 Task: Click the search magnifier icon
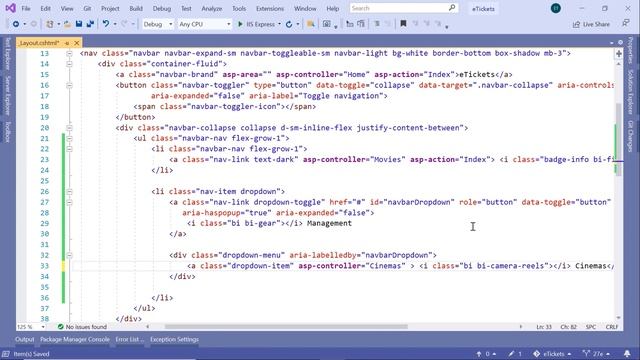click(x=452, y=8)
